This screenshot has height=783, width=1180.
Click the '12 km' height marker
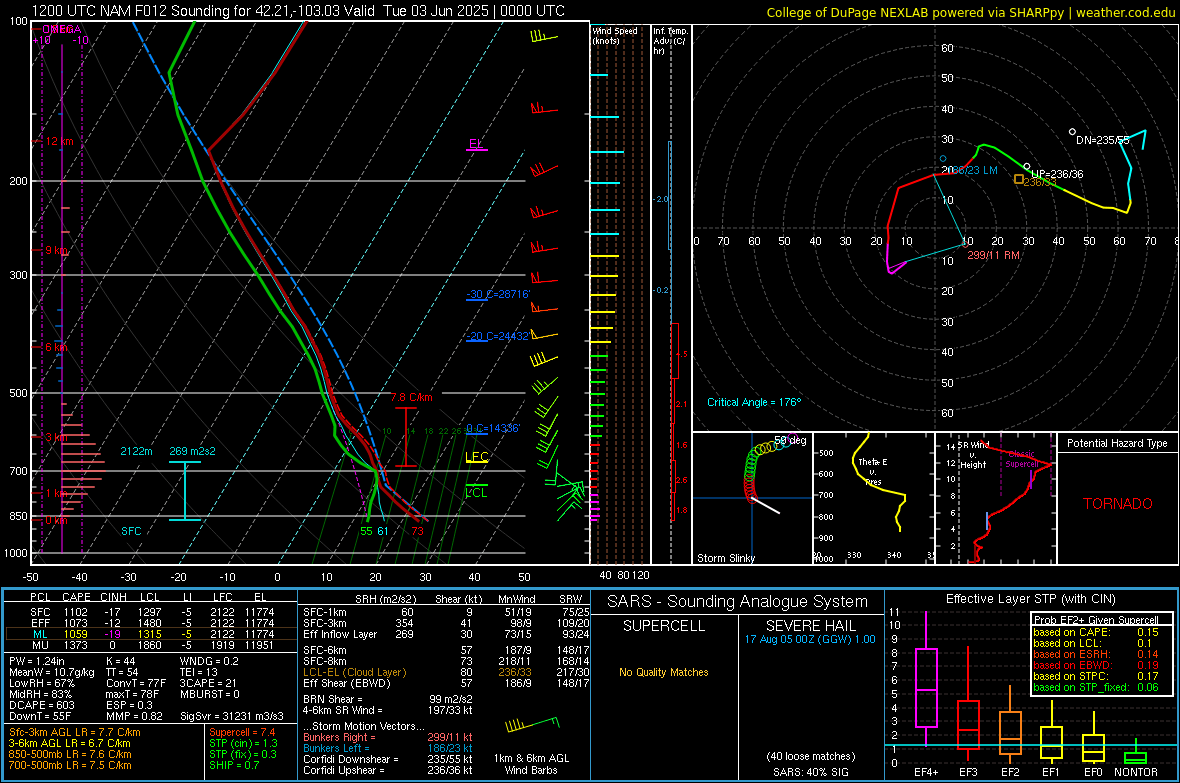(59, 142)
